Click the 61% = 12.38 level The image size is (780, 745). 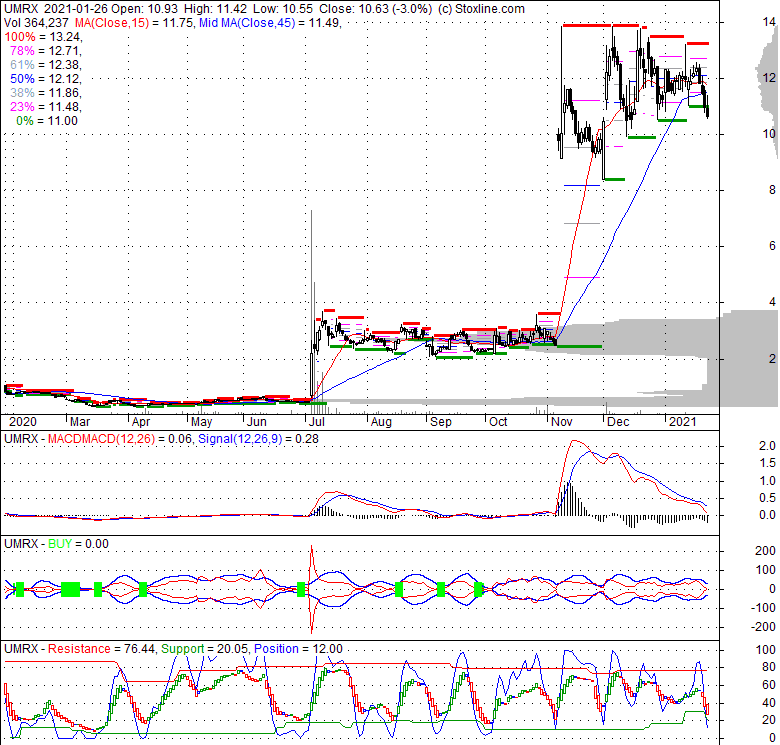[45, 65]
